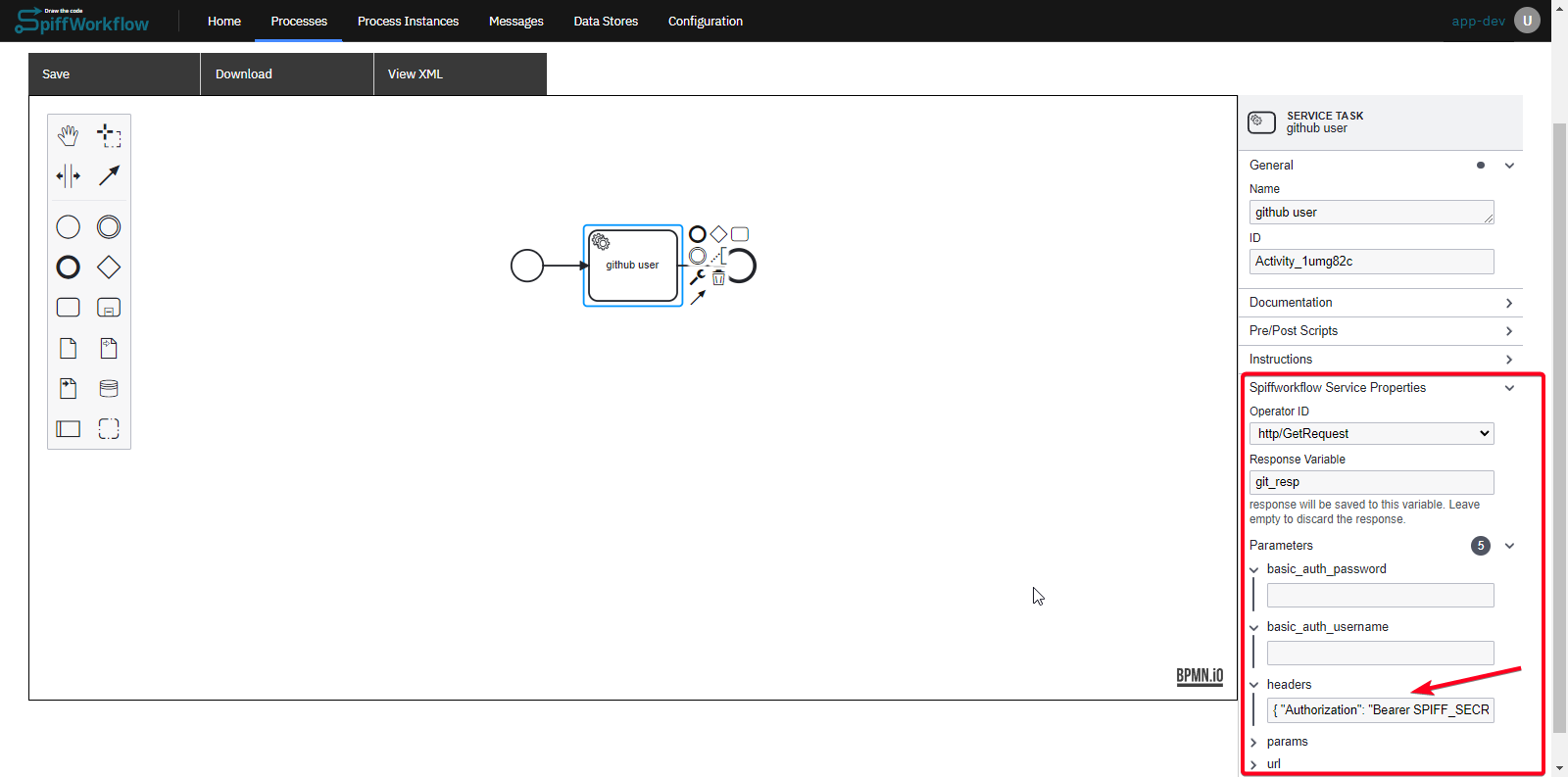Activate the hand tool in the palette
Screen dimensions: 1568x777
(x=68, y=135)
